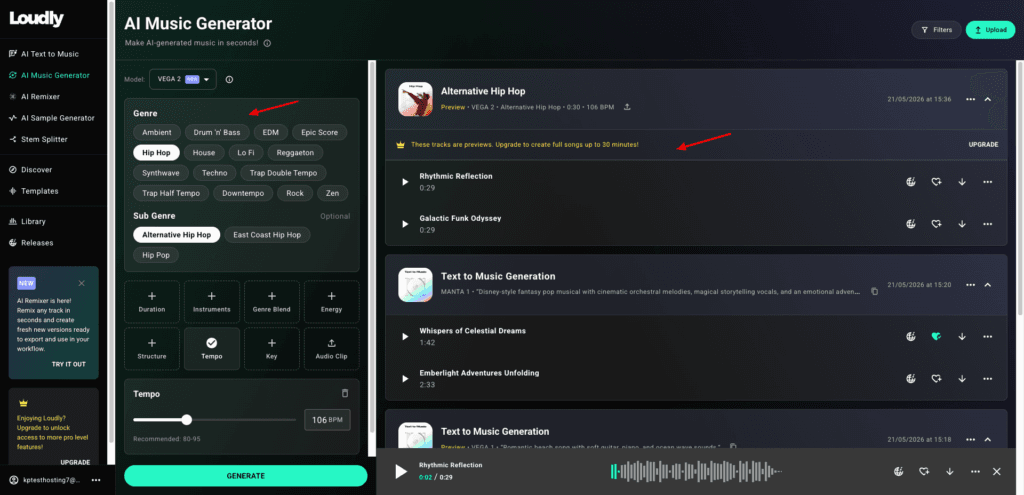Open Stem Splitter in sidebar

[x=44, y=139]
